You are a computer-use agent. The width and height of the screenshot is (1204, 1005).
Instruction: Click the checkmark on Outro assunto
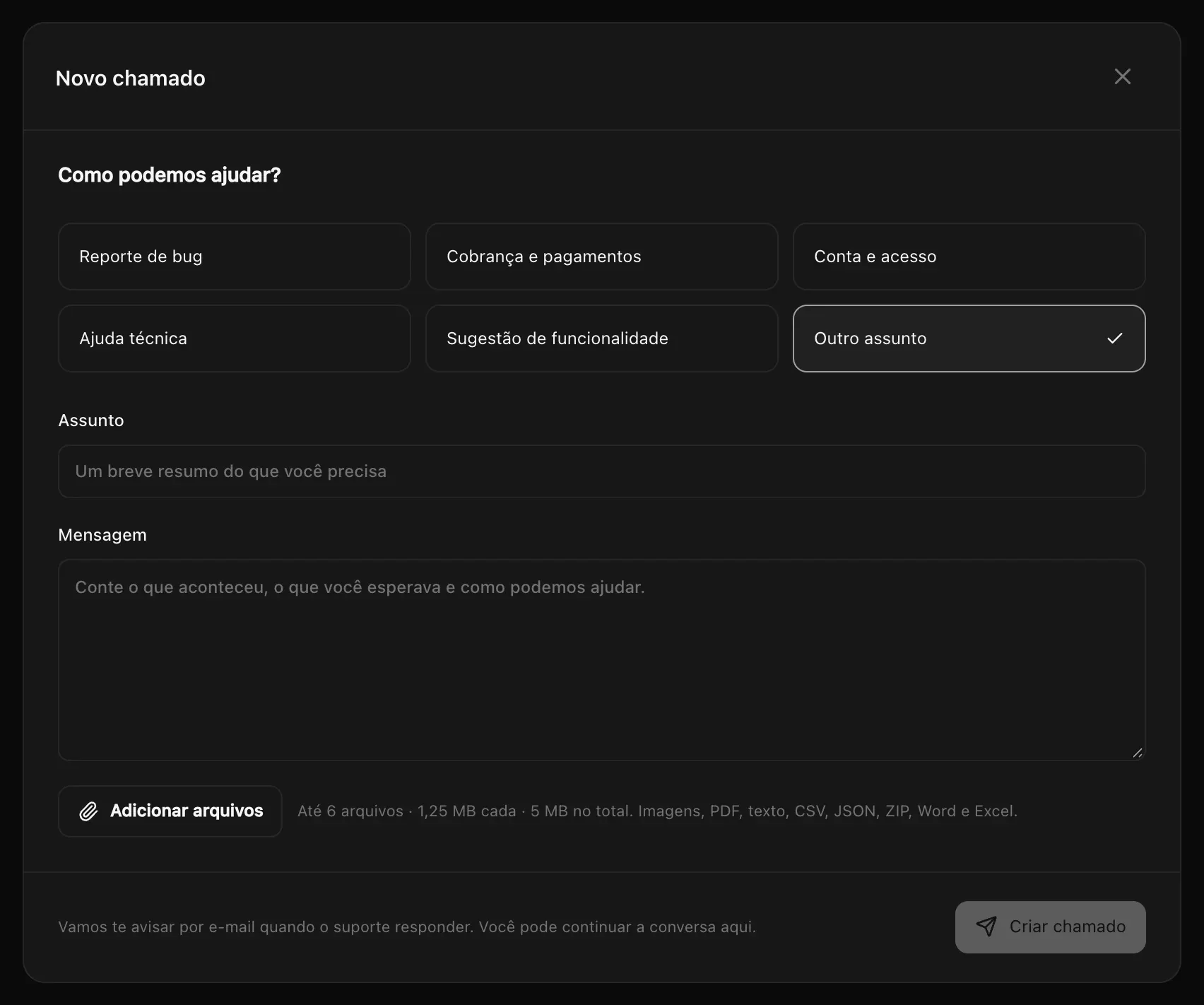coord(1114,339)
